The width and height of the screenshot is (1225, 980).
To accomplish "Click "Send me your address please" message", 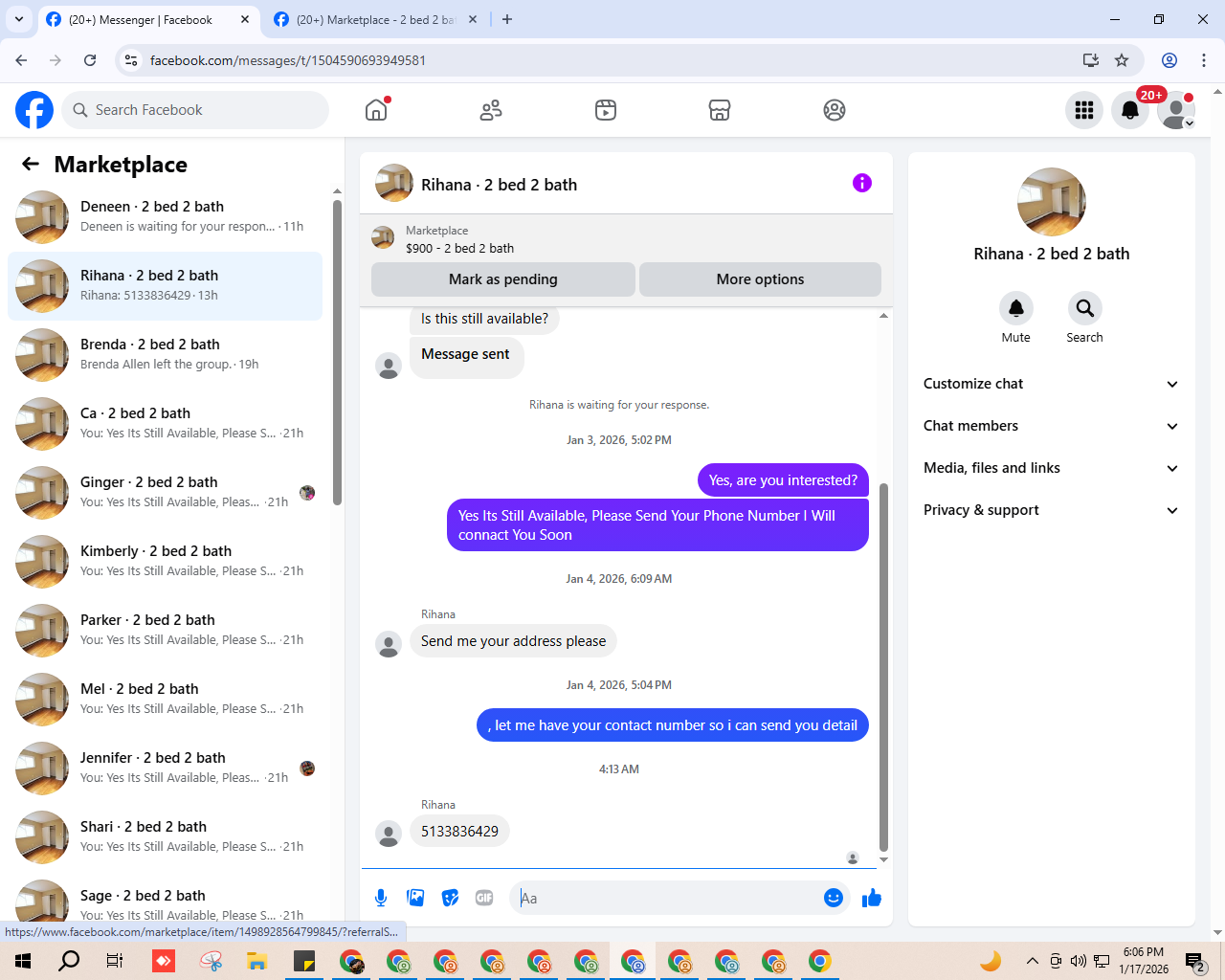I will click(x=513, y=641).
